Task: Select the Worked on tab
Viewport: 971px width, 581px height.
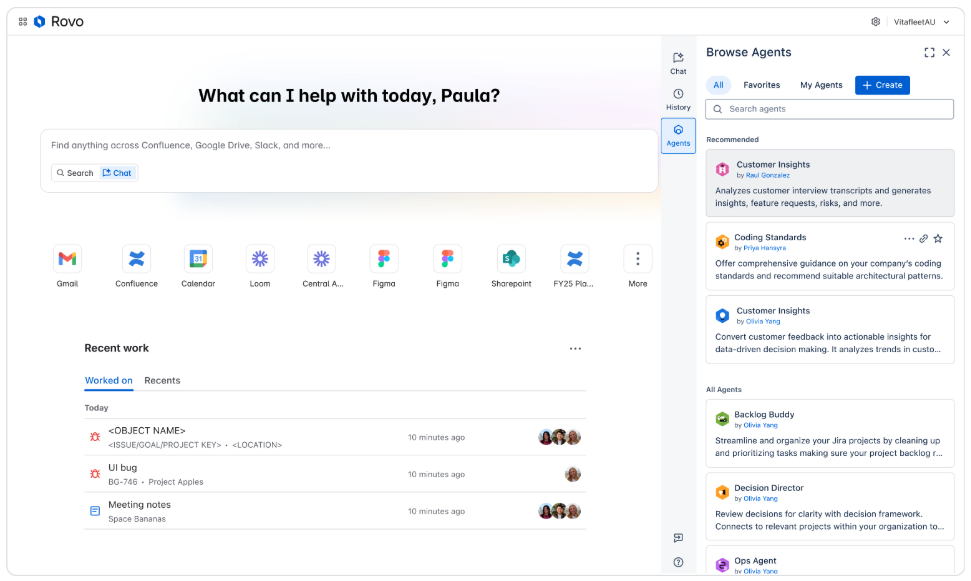Action: pyautogui.click(x=108, y=380)
